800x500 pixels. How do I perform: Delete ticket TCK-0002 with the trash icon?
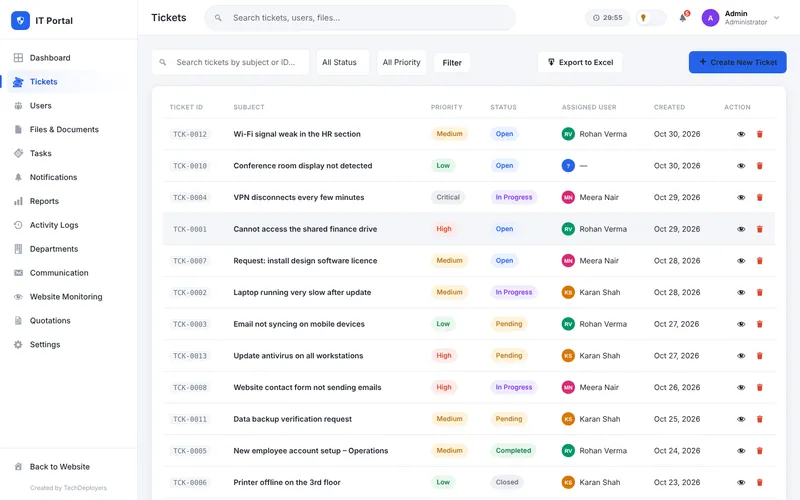[759, 292]
